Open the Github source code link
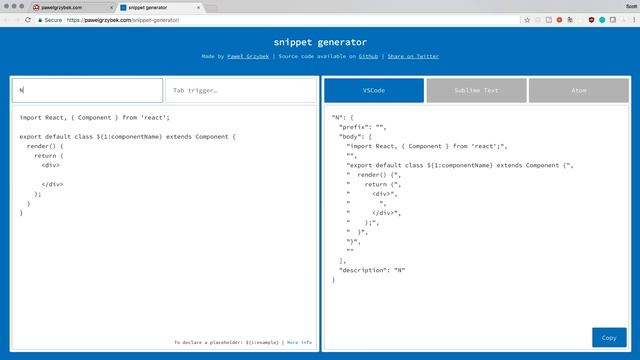 click(x=368, y=56)
